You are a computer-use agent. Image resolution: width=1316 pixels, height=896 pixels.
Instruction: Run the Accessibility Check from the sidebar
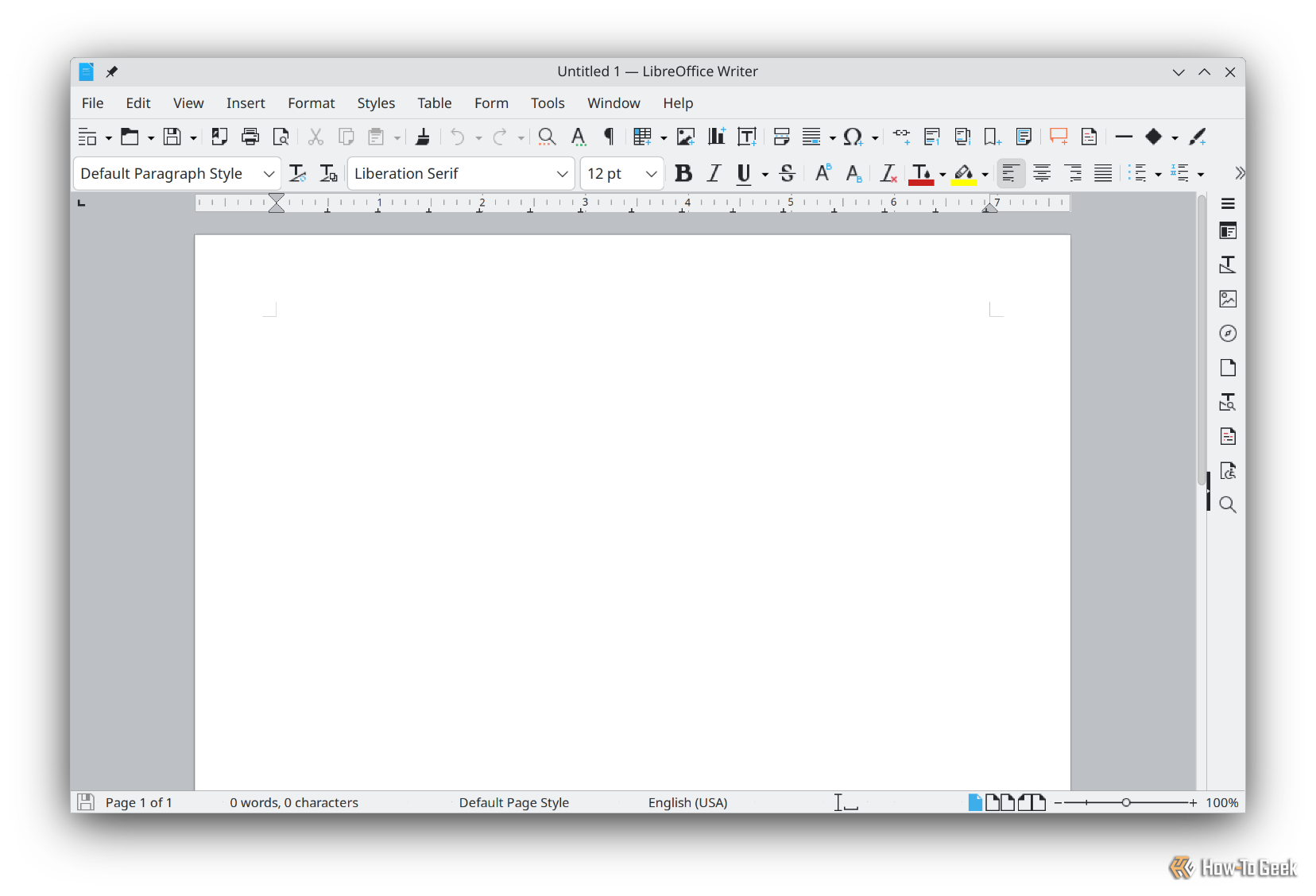1228,470
